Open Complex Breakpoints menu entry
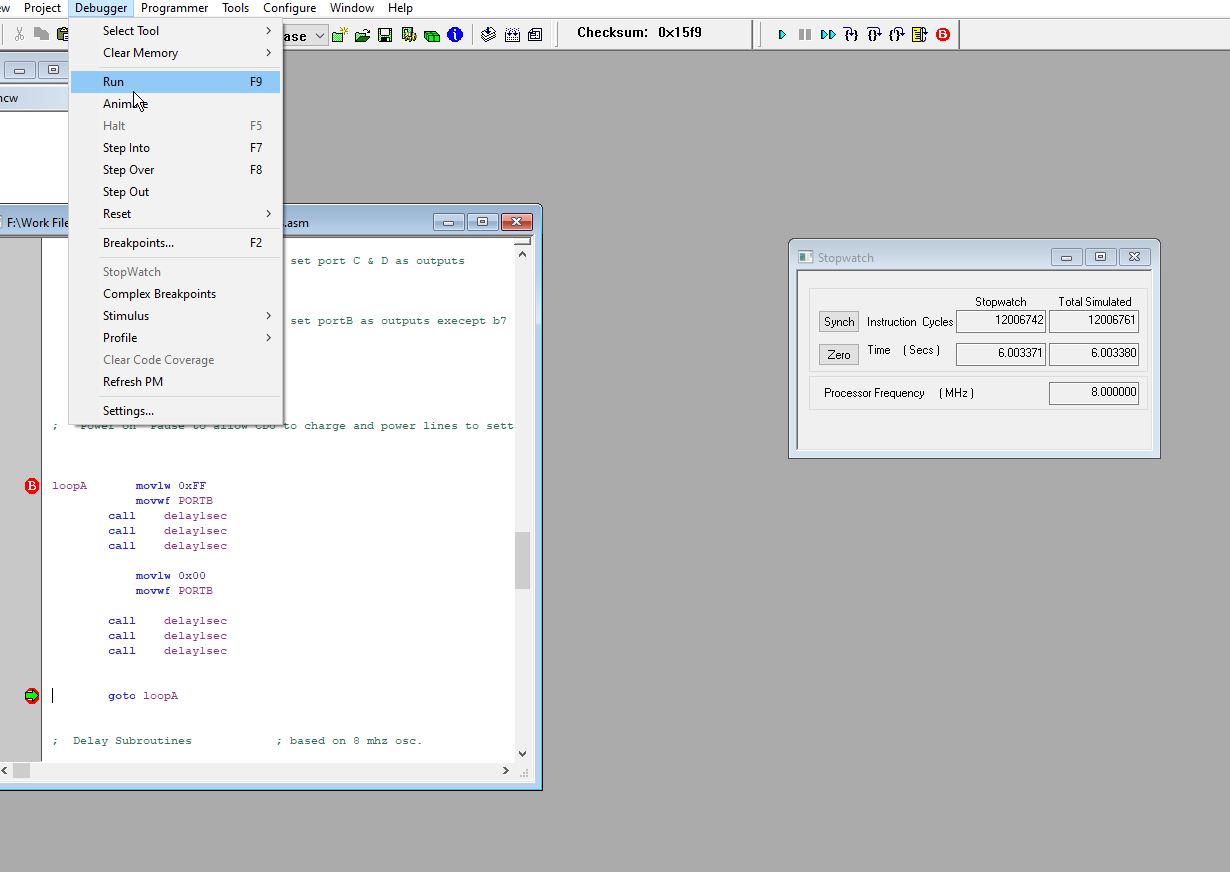Viewport: 1230px width, 872px height. click(176, 294)
